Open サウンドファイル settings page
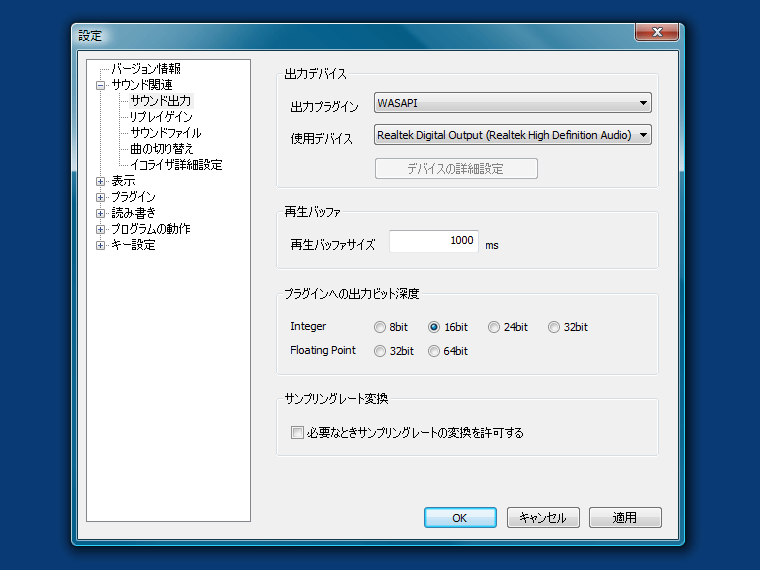760x570 pixels. (x=166, y=133)
